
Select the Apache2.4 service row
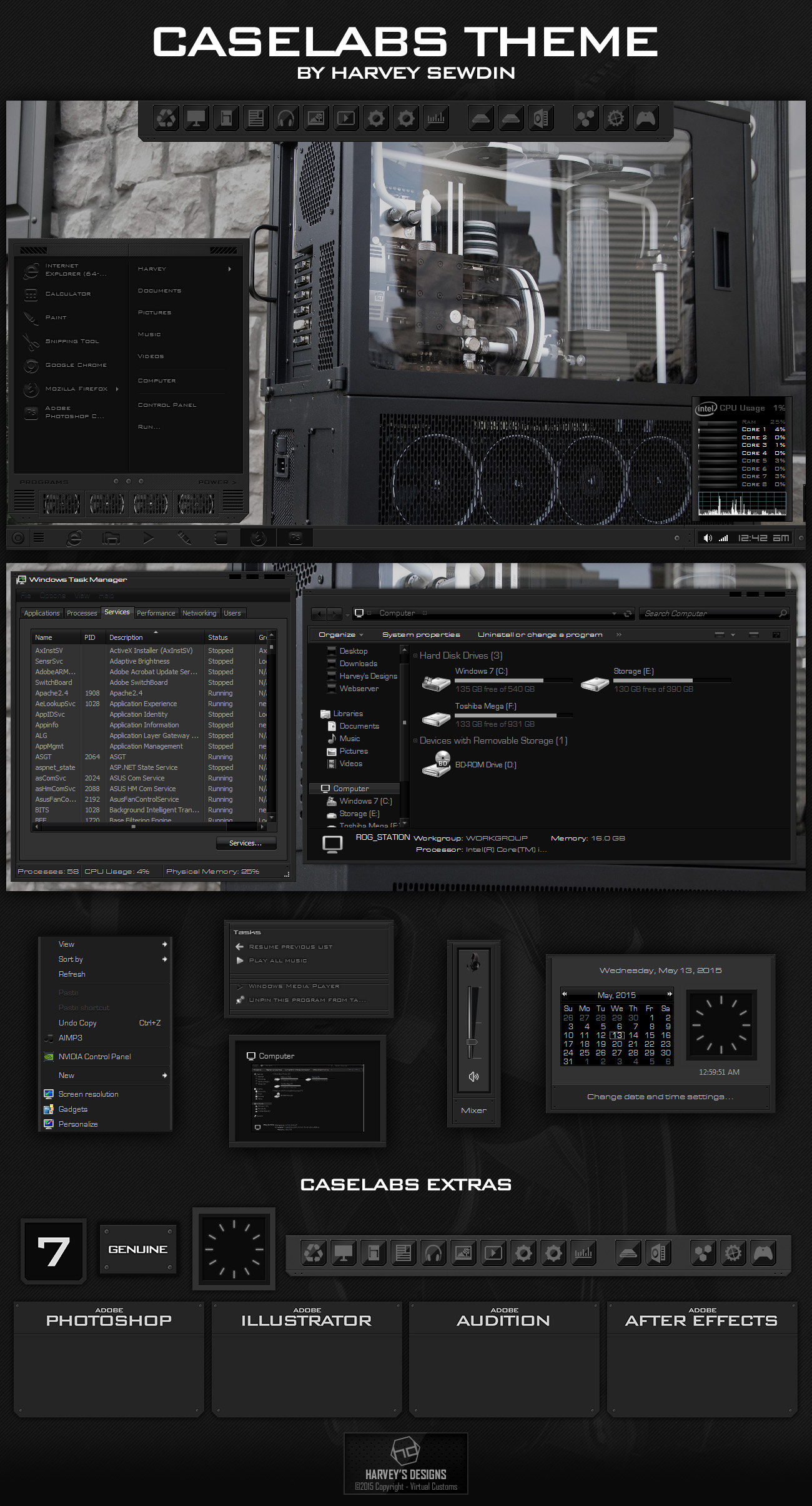[149, 693]
